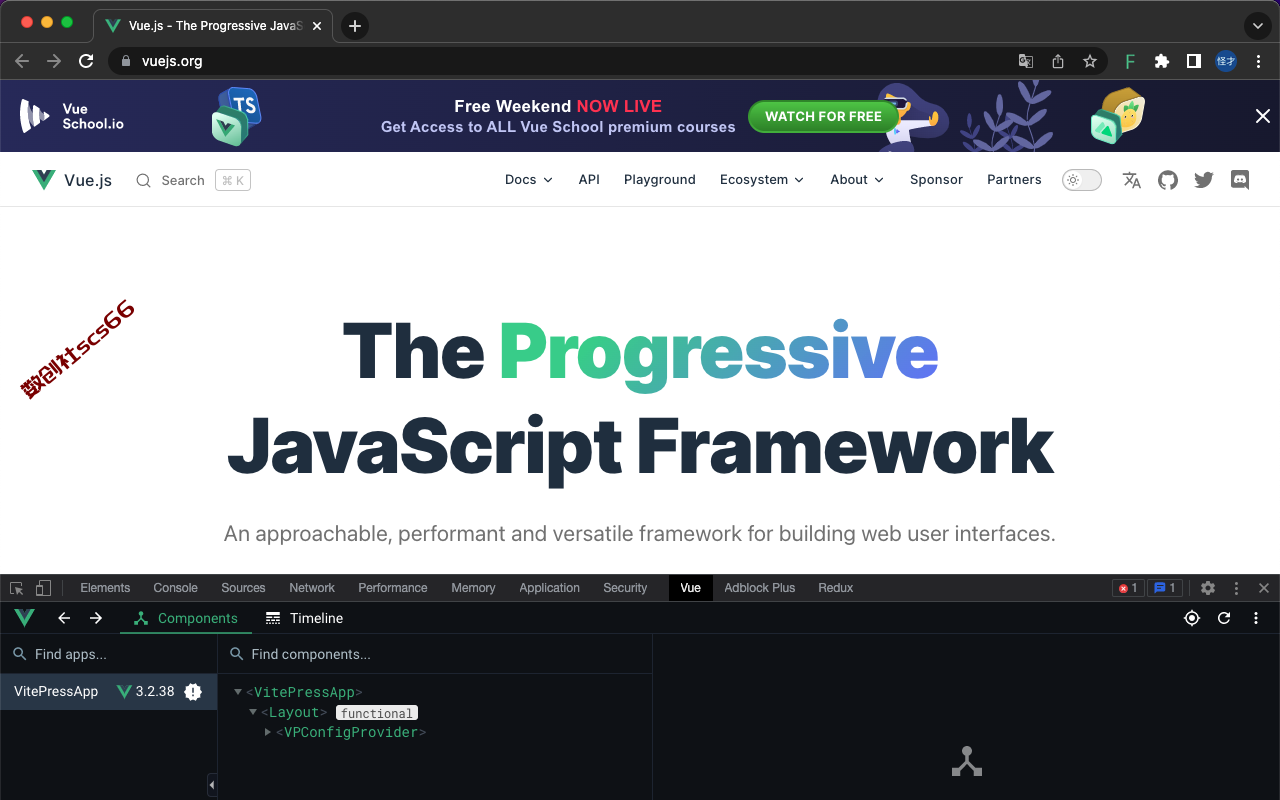Dismiss the Vue School banner
This screenshot has height=800, width=1280.
coord(1263,116)
